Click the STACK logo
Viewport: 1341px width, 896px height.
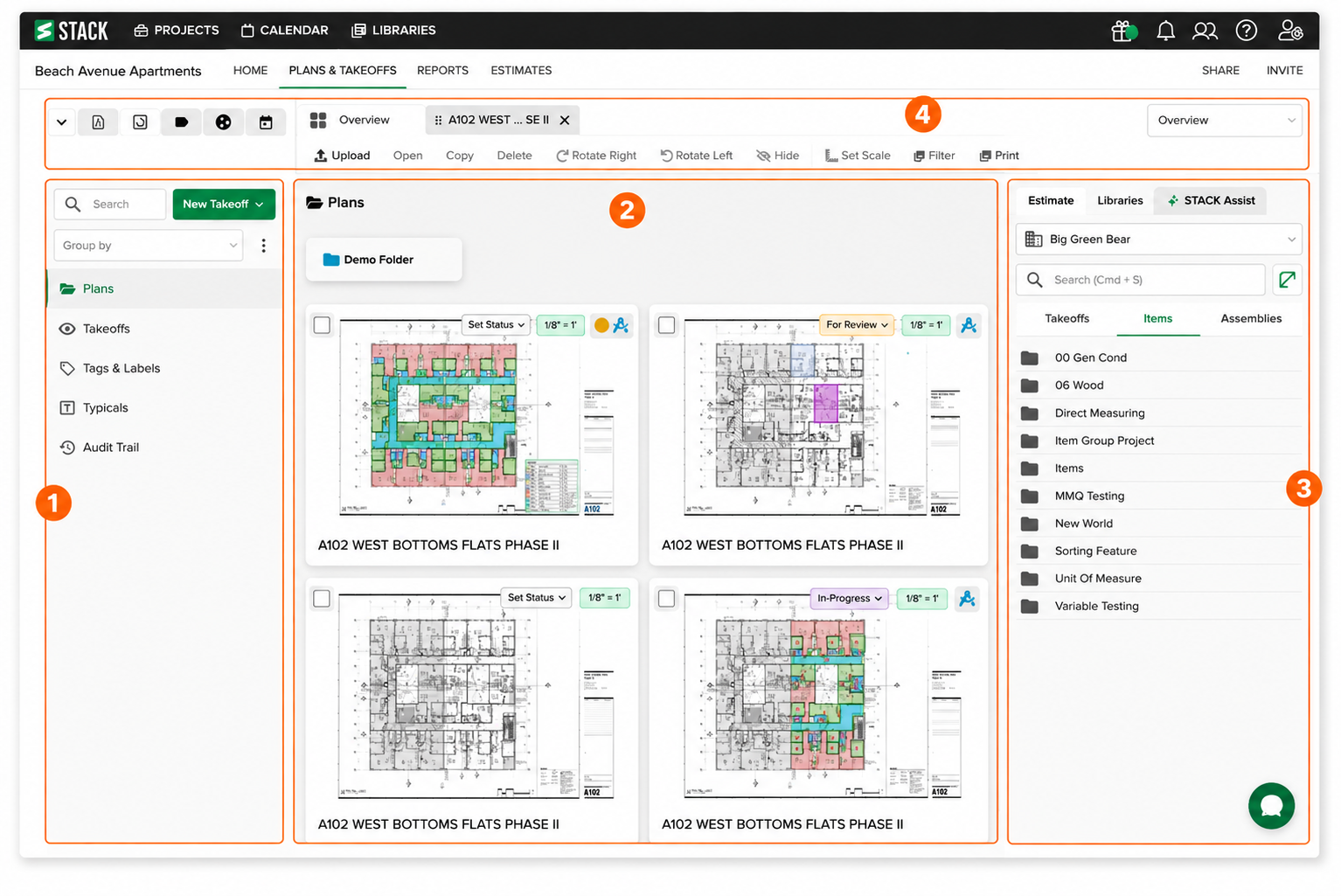coord(72,31)
